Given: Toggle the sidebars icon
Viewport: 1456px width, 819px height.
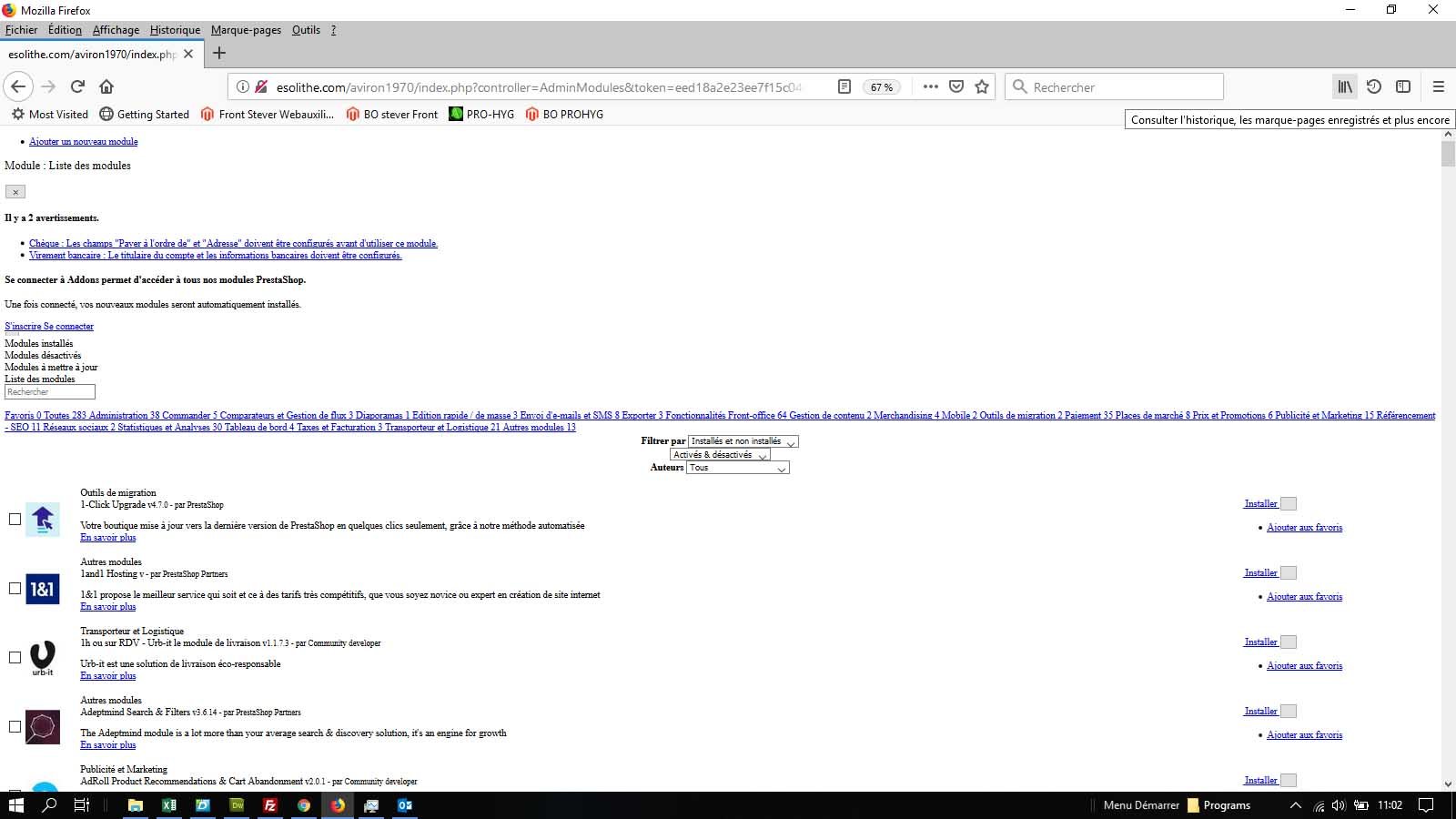Looking at the screenshot, I should pos(1403,86).
